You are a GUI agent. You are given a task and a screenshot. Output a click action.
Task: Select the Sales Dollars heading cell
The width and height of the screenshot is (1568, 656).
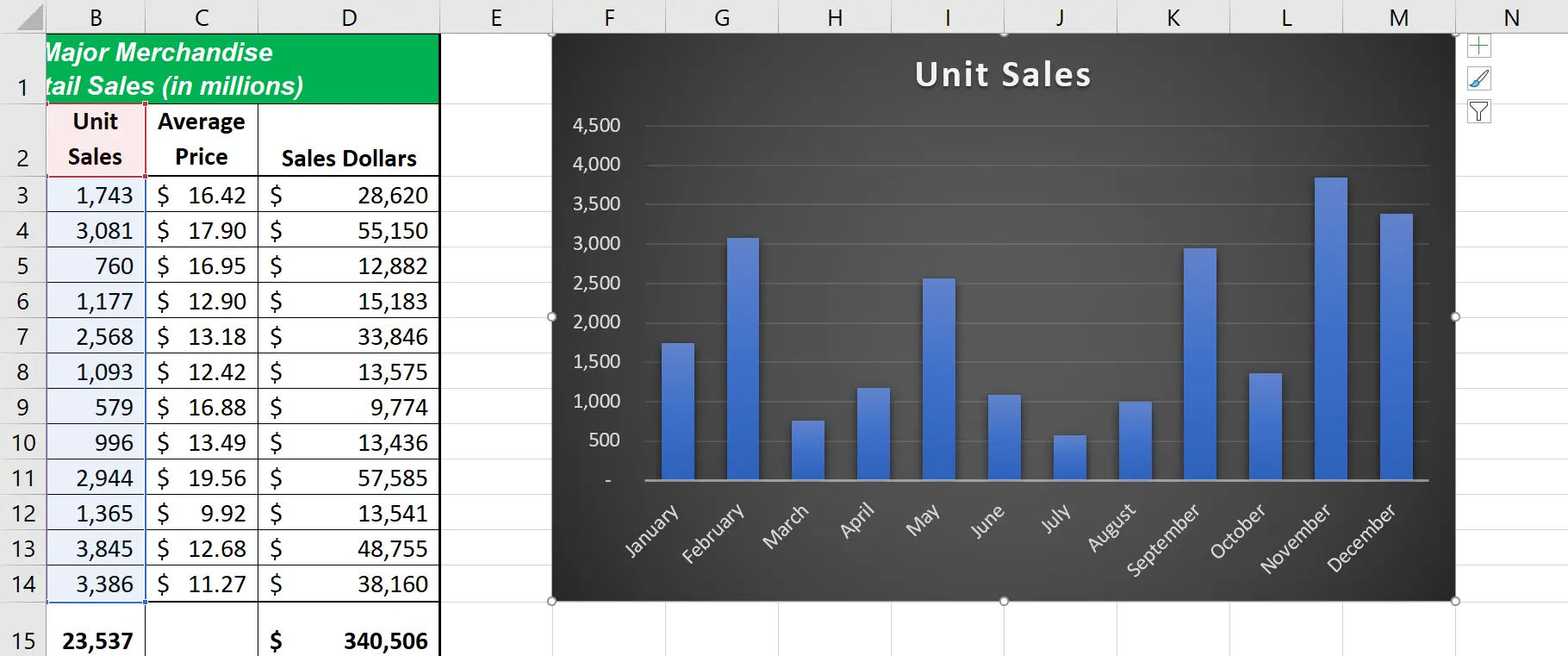point(349,140)
